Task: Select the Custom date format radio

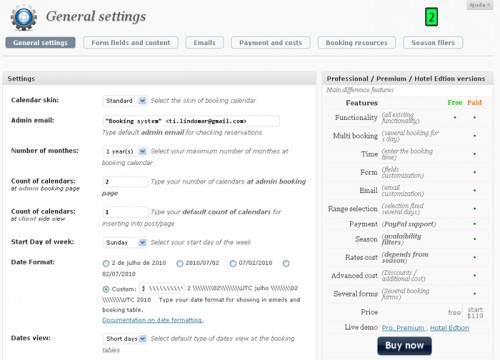Action: pos(106,289)
